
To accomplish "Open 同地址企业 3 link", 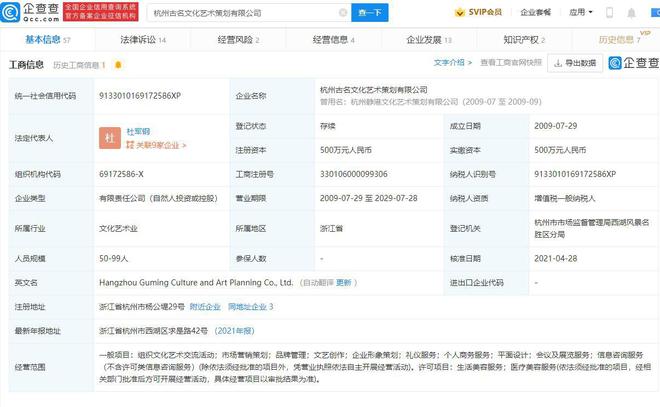I will coord(251,307).
